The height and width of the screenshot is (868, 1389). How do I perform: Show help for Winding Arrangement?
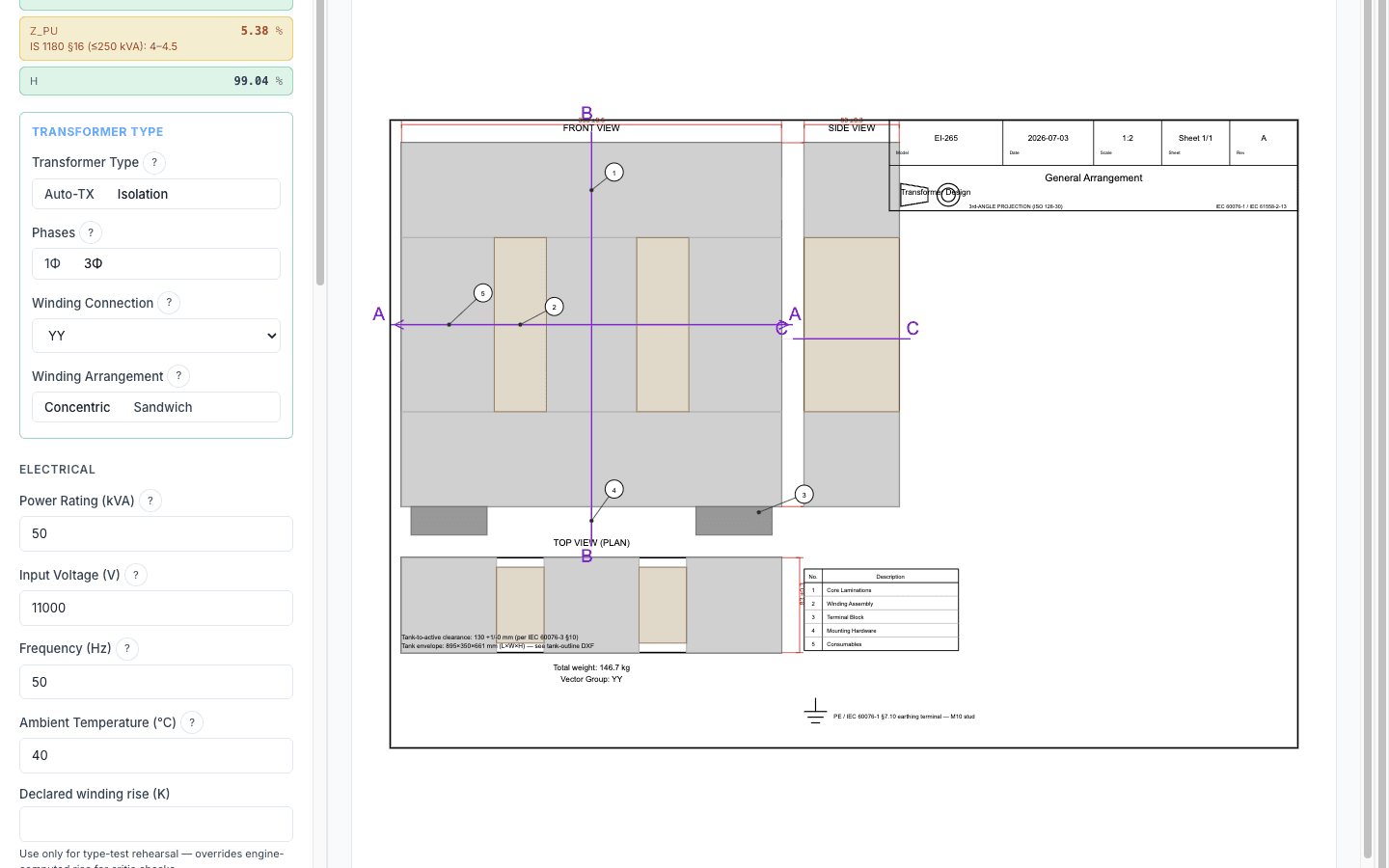coord(178,376)
